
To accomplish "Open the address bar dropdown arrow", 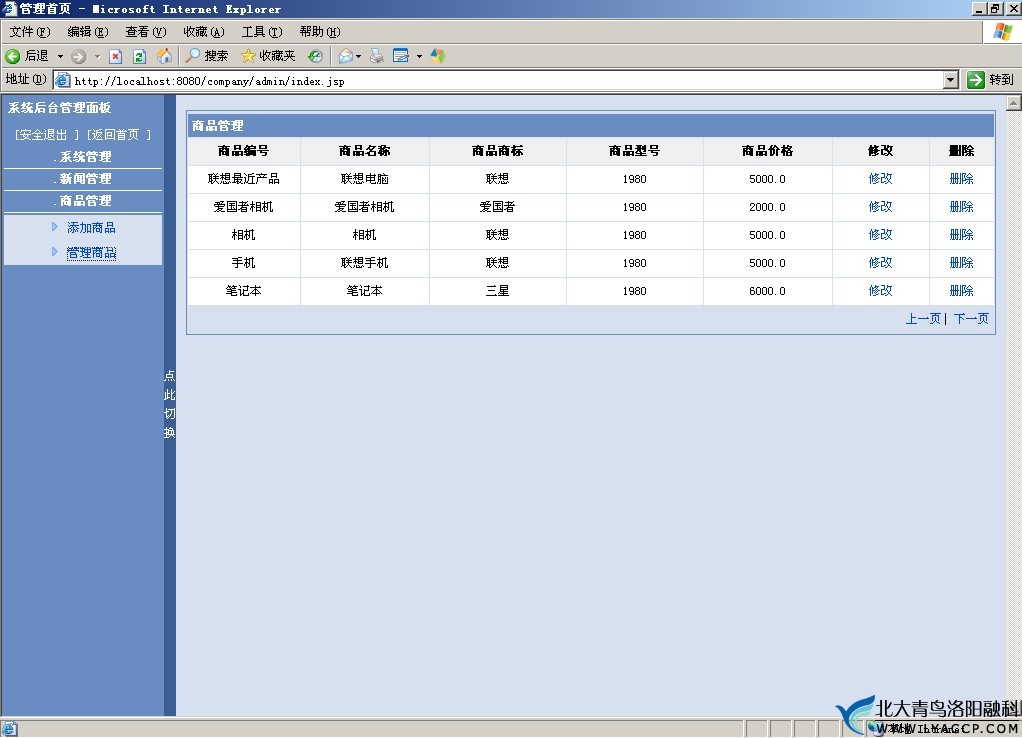I will (x=951, y=80).
